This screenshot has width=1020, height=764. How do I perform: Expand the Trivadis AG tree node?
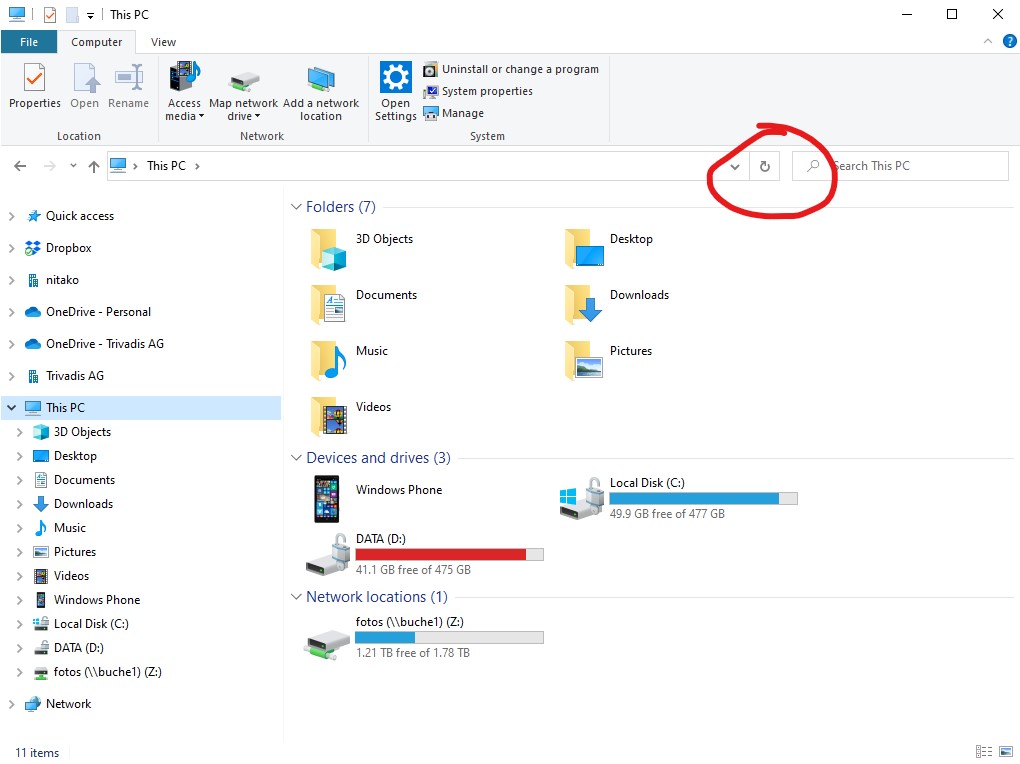point(11,376)
